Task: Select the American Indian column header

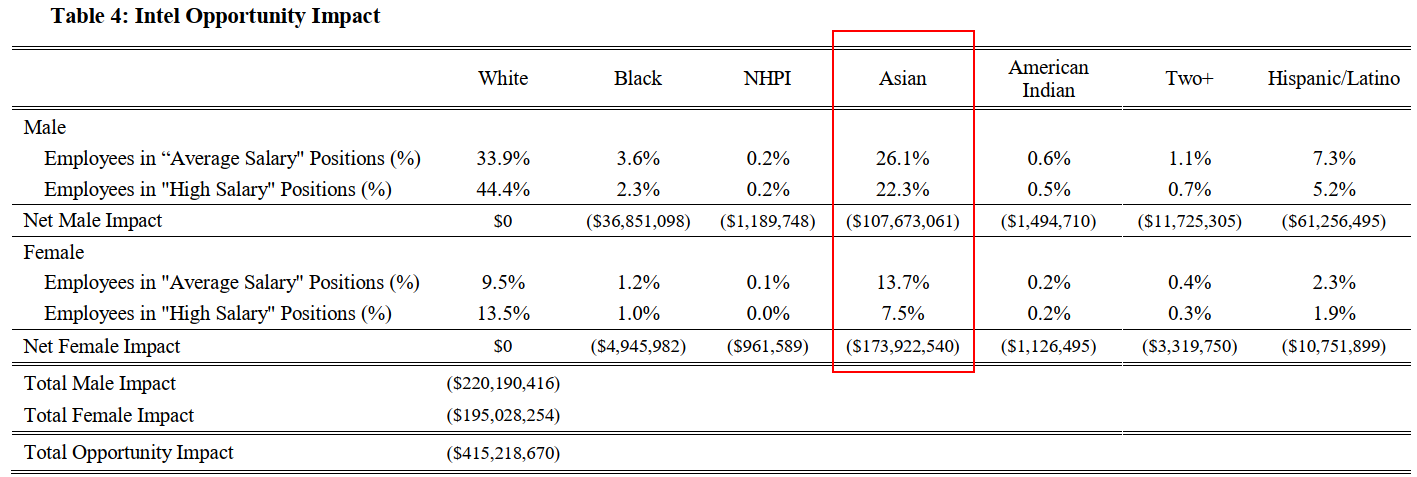Action: pos(1048,79)
